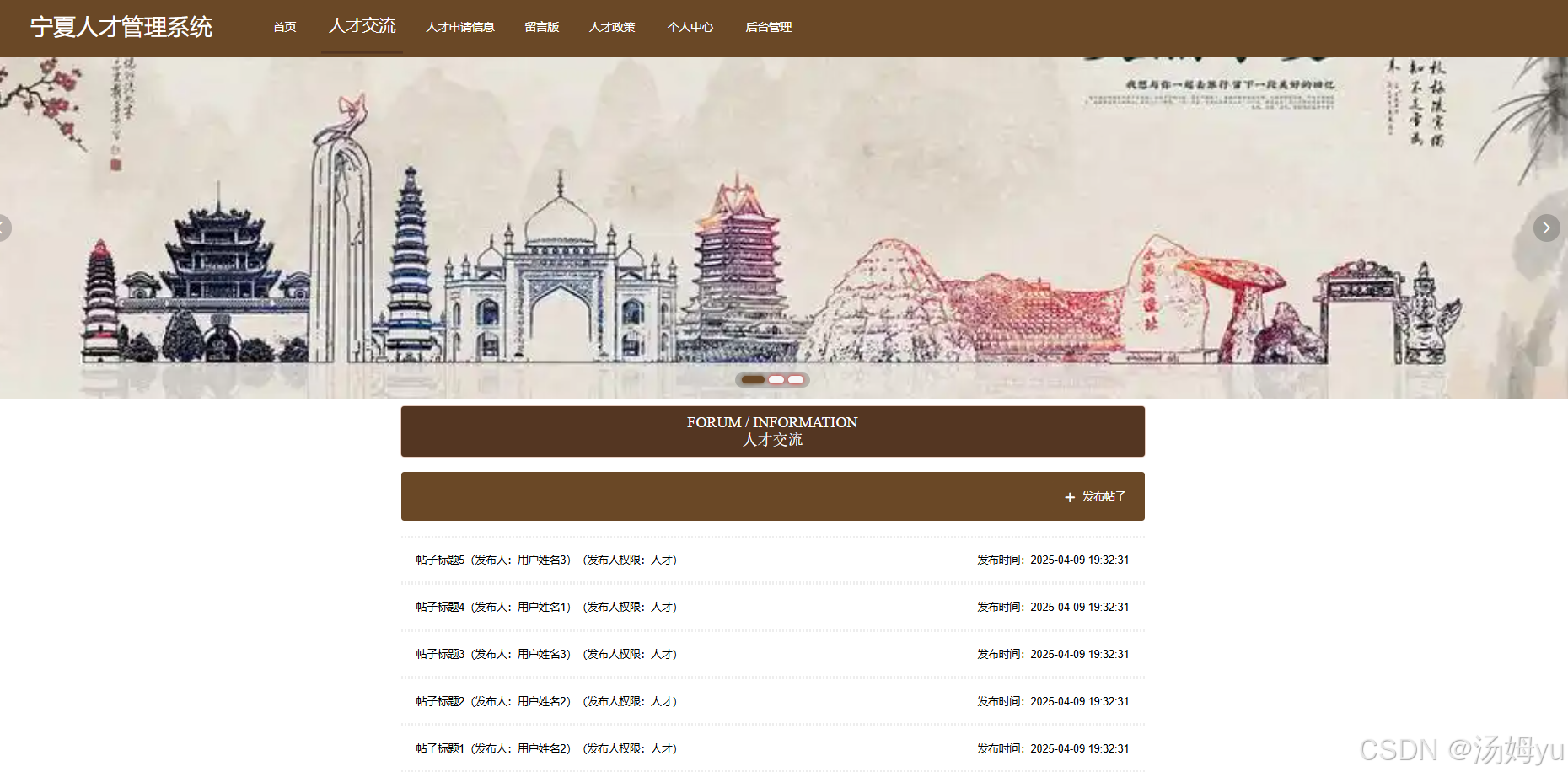Click the FORUM / INFORMATION heading
The image size is (1568, 777).
pos(772,422)
